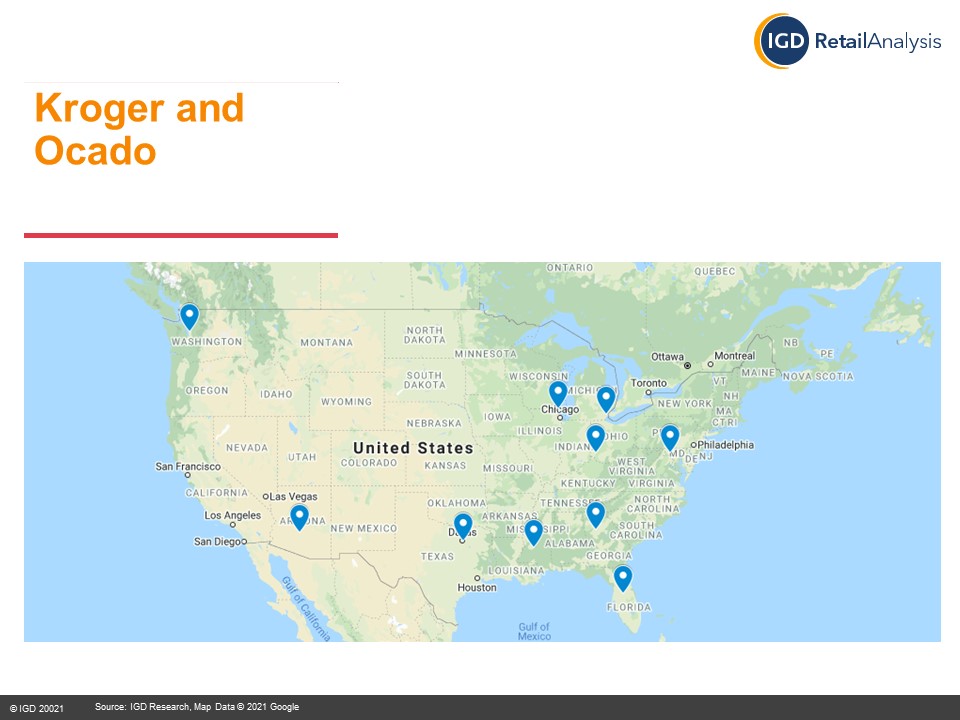Viewport: 960px width, 720px height.
Task: Click the NORTH DAKOTA state label
Action: 425,335
